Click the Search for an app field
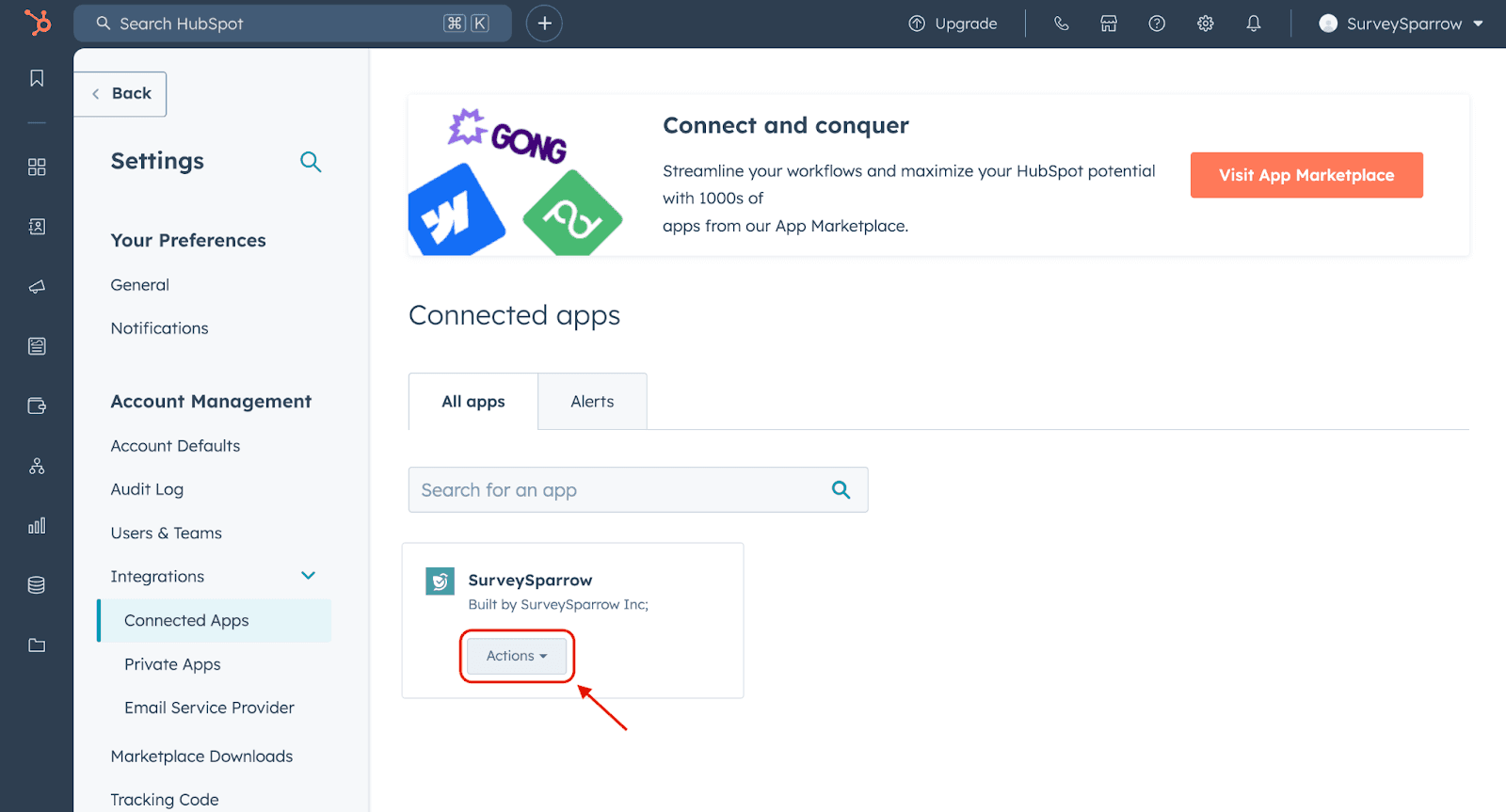 [621, 490]
